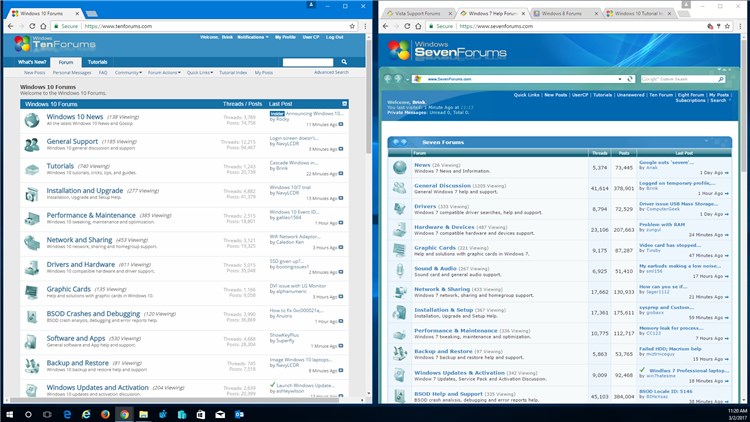
Task: Open the New Posts link on TenForums
Action: 34,73
